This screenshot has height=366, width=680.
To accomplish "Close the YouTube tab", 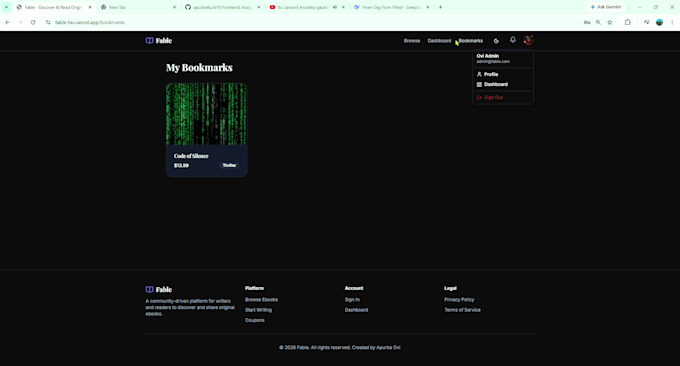I will click(x=343, y=7).
